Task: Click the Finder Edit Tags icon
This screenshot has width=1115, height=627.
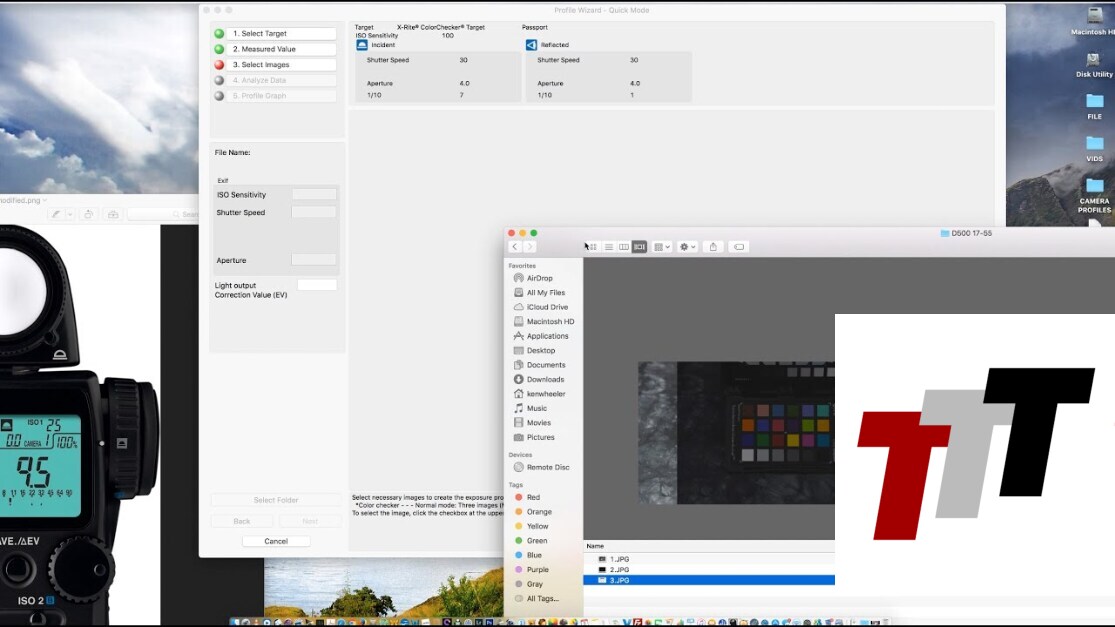Action: click(739, 247)
